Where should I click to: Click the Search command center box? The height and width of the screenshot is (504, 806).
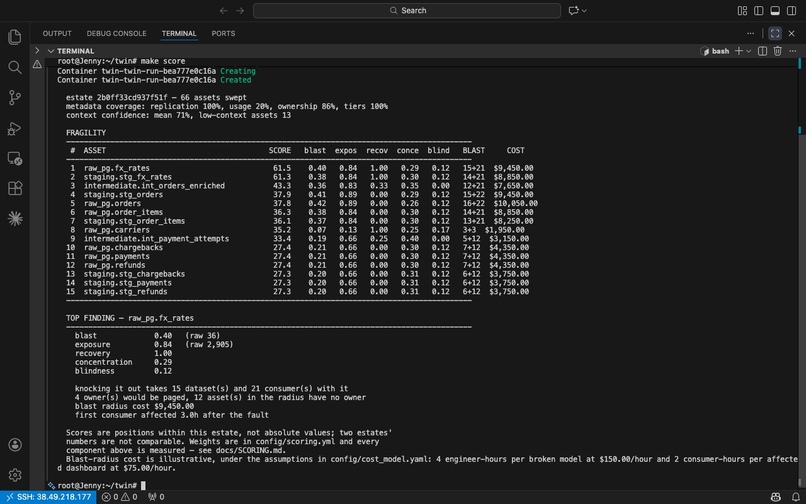407,10
